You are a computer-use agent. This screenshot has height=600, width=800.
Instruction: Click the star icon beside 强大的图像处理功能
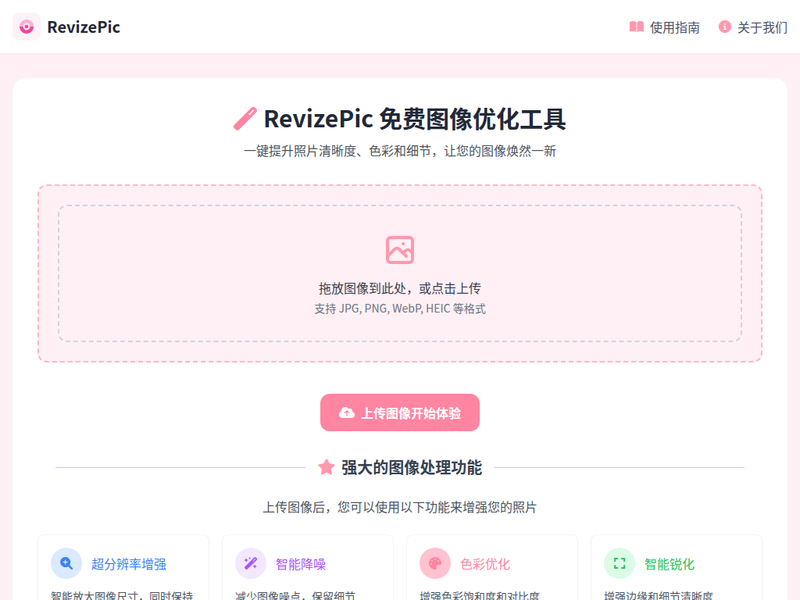(x=327, y=467)
